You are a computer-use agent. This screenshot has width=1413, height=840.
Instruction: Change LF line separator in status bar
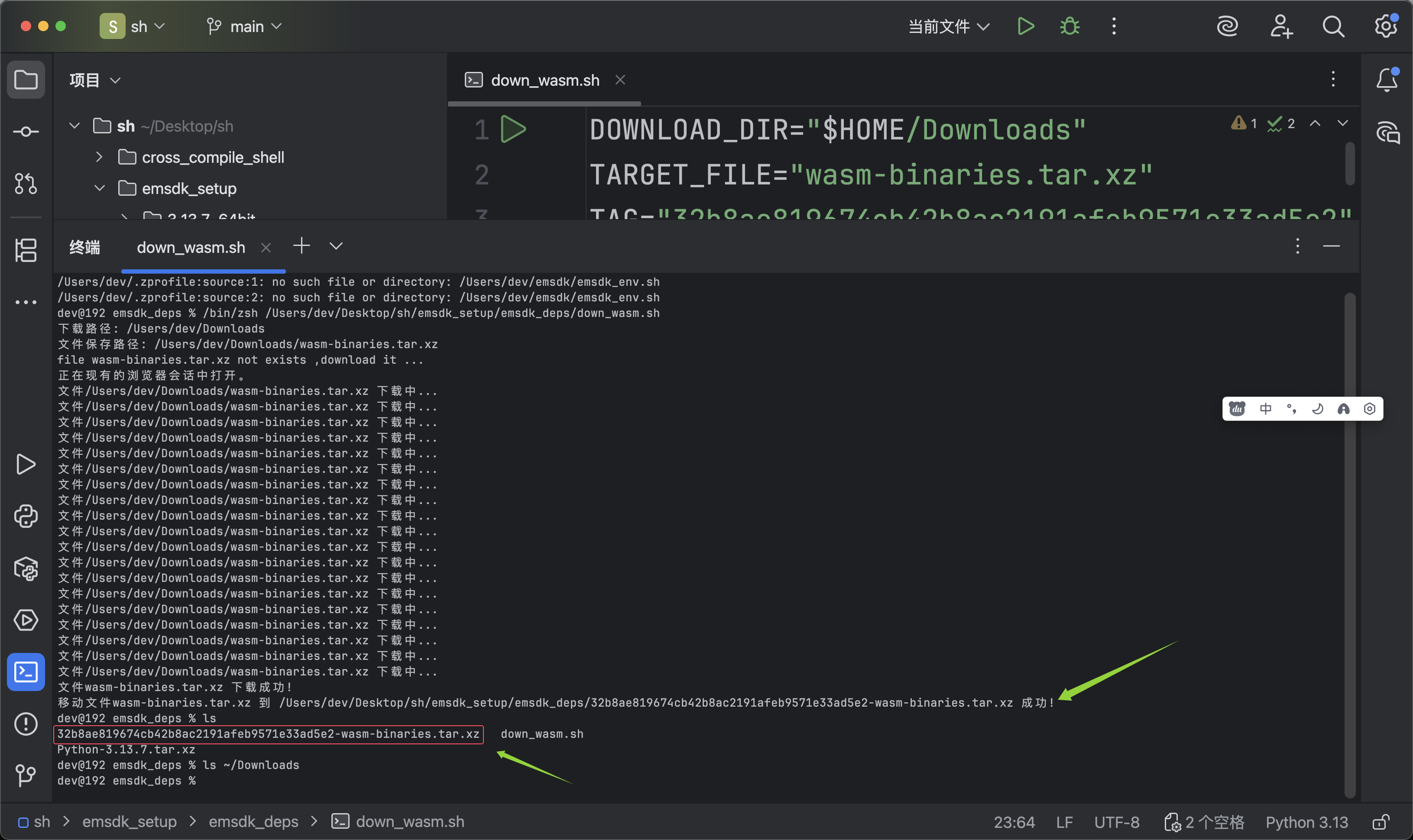click(1064, 822)
